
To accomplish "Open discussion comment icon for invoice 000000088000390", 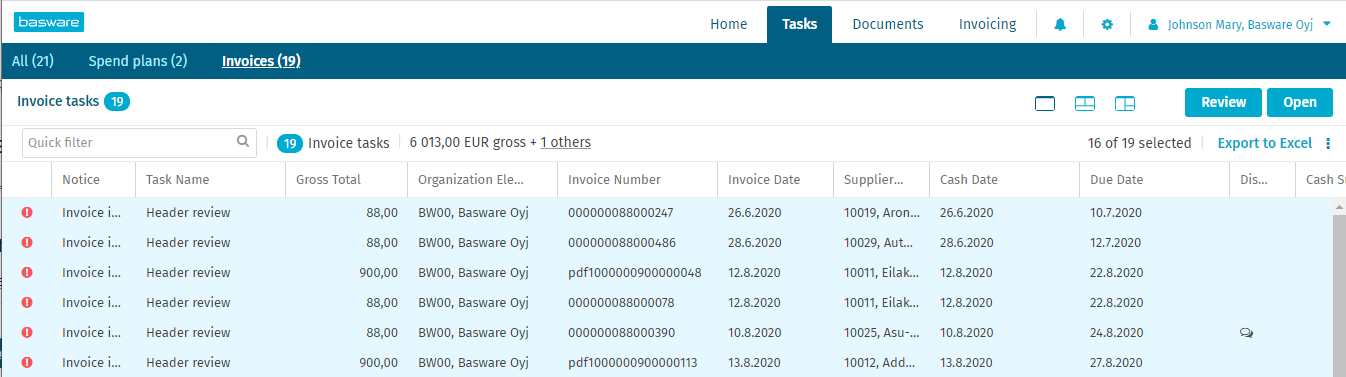I will [1246, 333].
